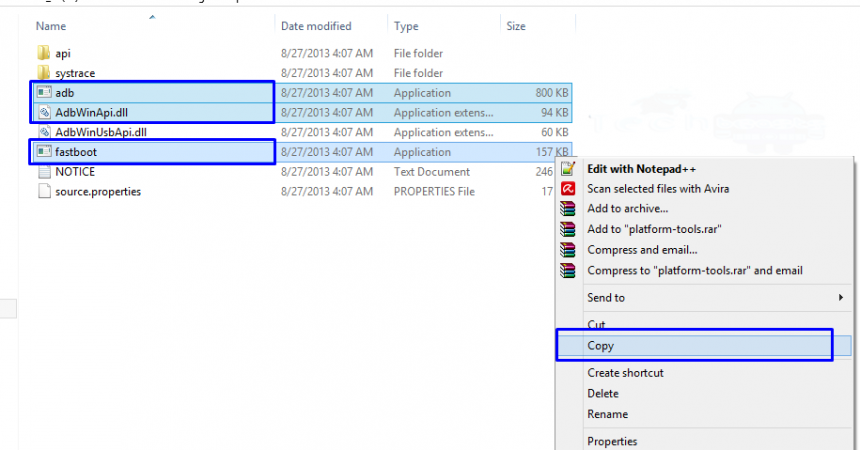Expand the Send to submenu arrow
Image resolution: width=860 pixels, height=450 pixels.
[840, 297]
